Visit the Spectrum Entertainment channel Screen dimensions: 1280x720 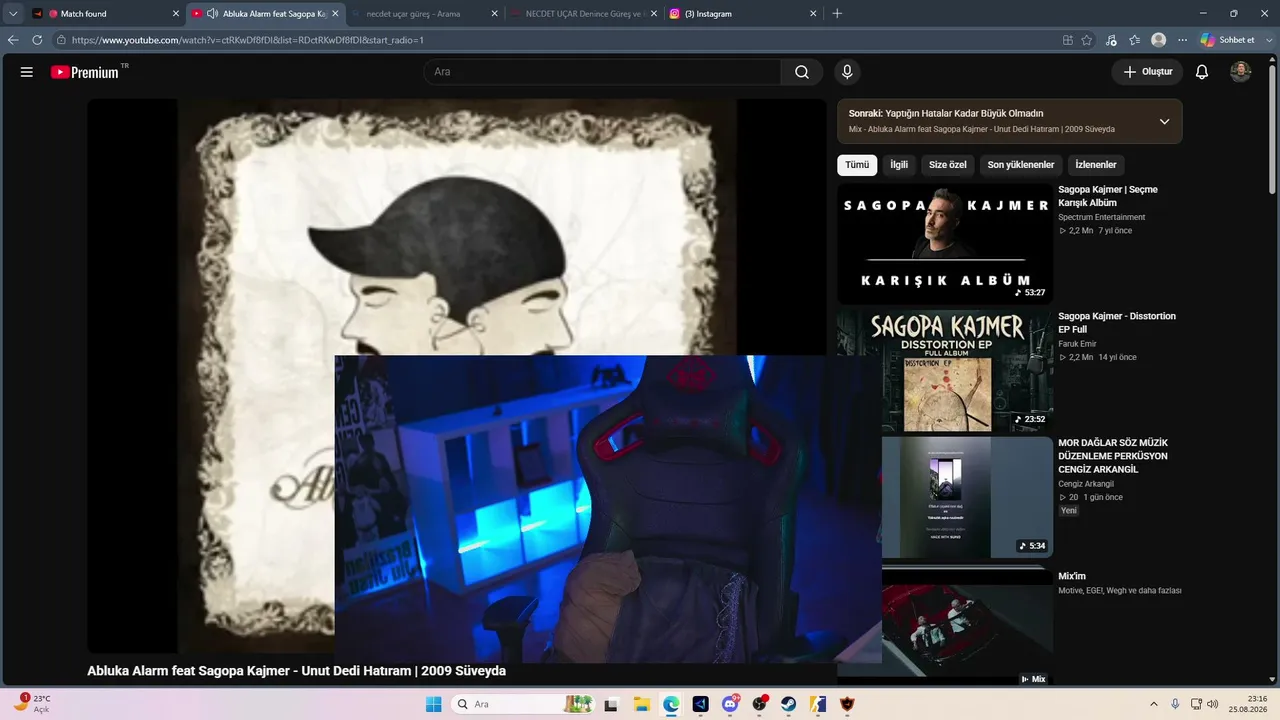pyautogui.click(x=1102, y=217)
